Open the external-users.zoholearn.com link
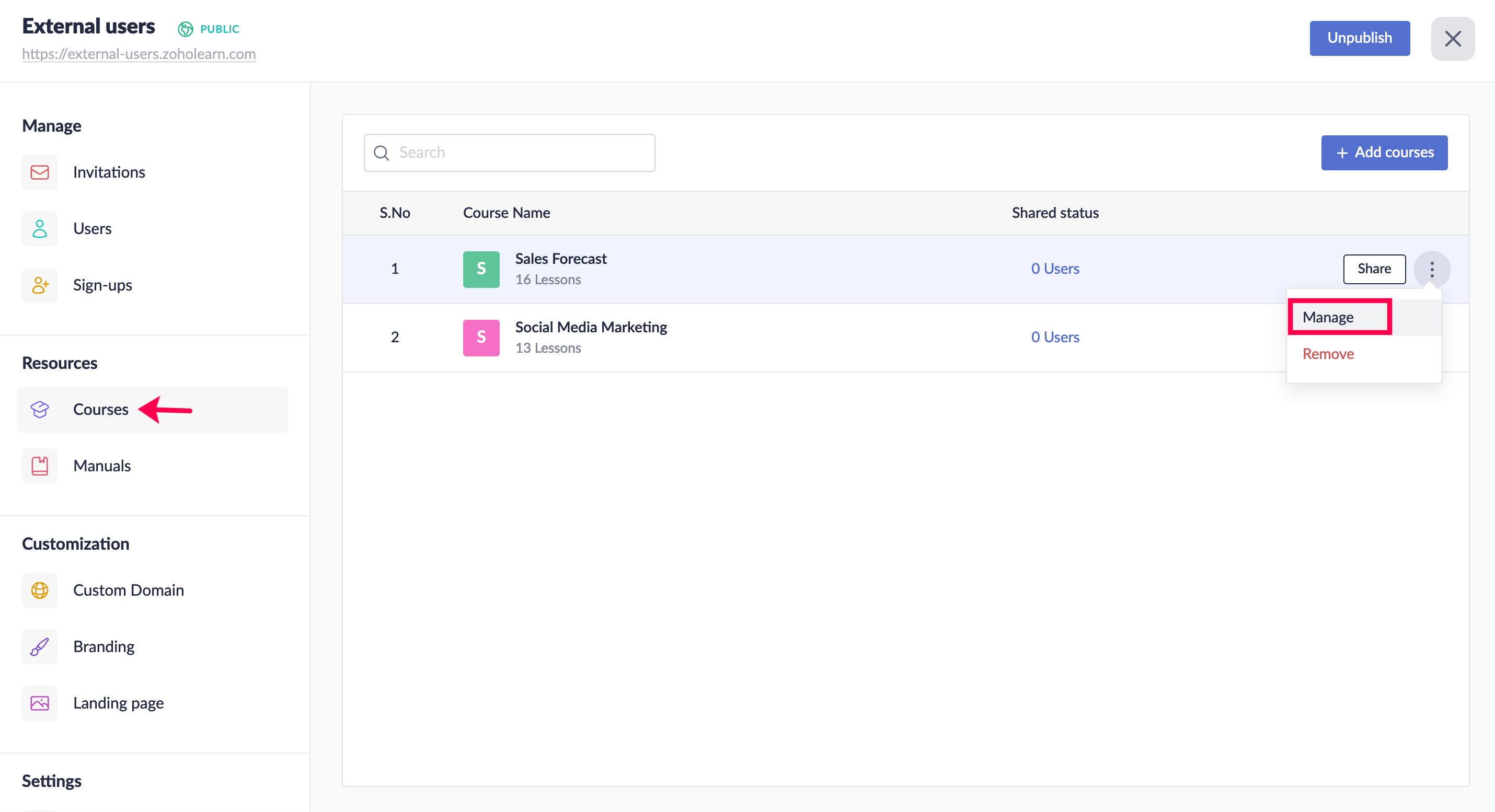The image size is (1495, 812). 139,54
